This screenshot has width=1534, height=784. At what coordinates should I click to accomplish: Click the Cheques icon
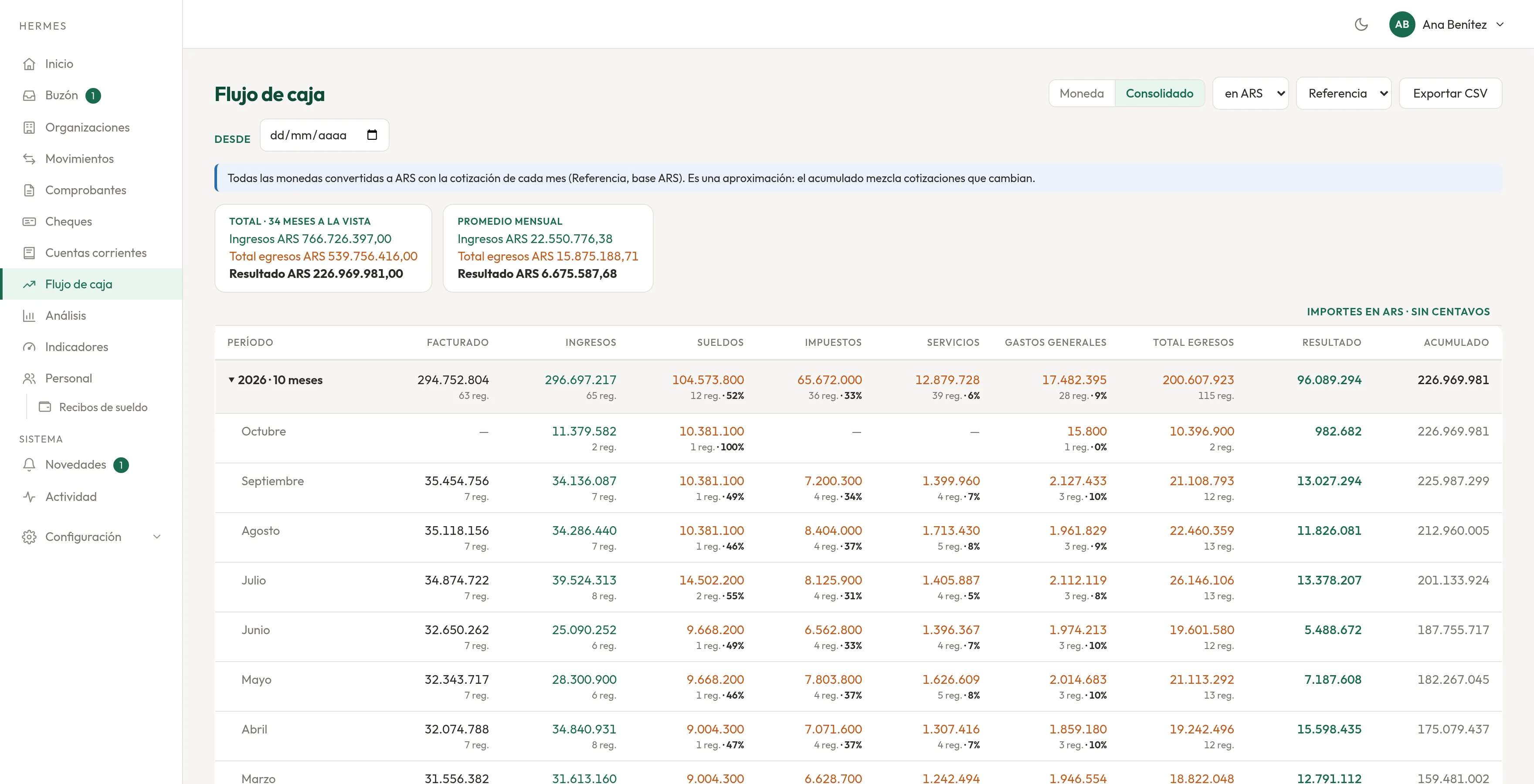29,221
